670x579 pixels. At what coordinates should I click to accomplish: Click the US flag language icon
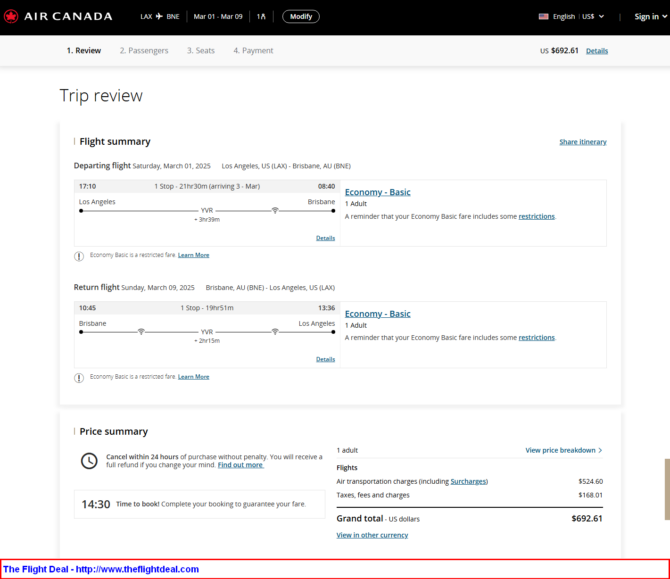544,17
